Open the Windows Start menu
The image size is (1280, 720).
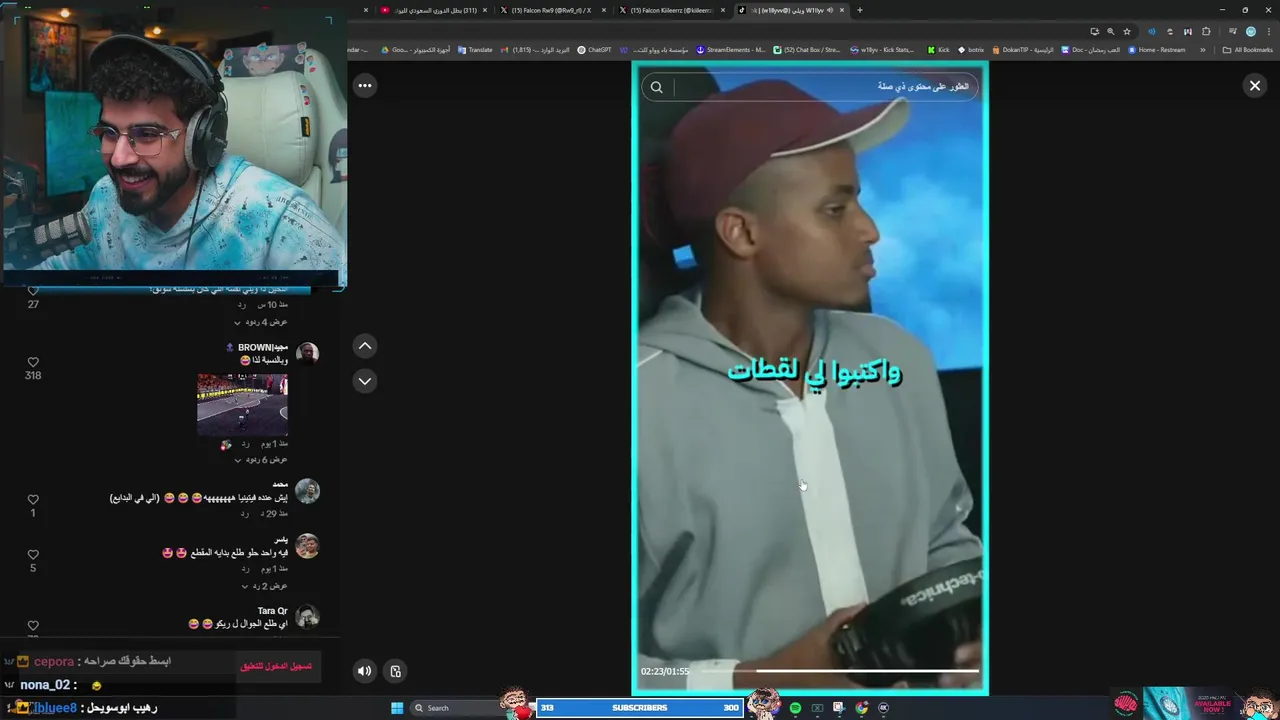(397, 708)
